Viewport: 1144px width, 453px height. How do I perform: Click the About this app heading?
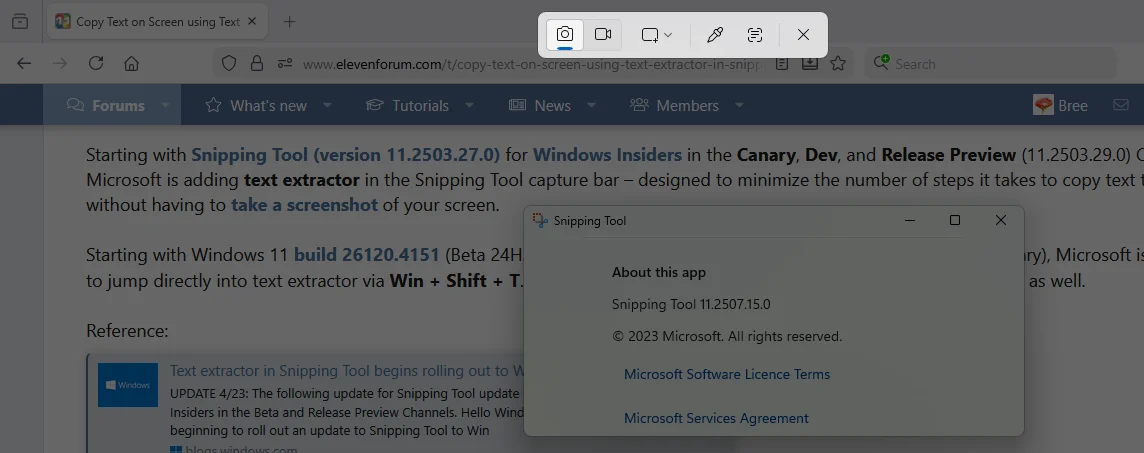pyautogui.click(x=659, y=272)
